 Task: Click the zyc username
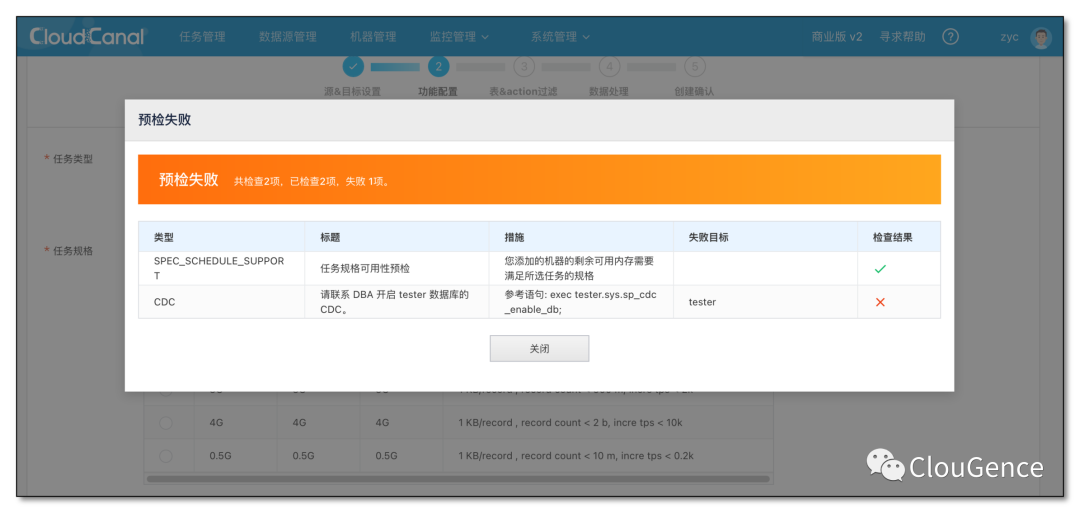[x=1009, y=37]
